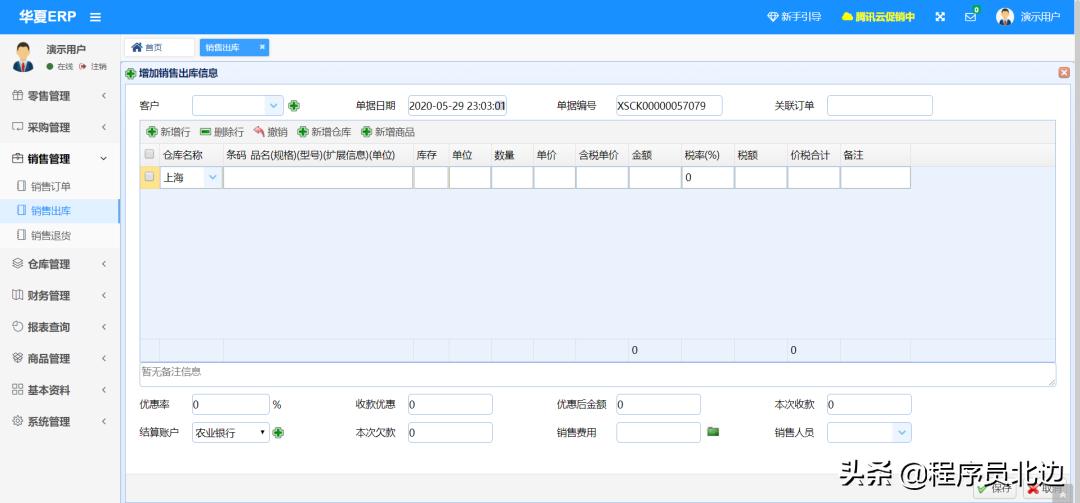Expand the 商品管理 sidebar menu

pyautogui.click(x=60, y=358)
